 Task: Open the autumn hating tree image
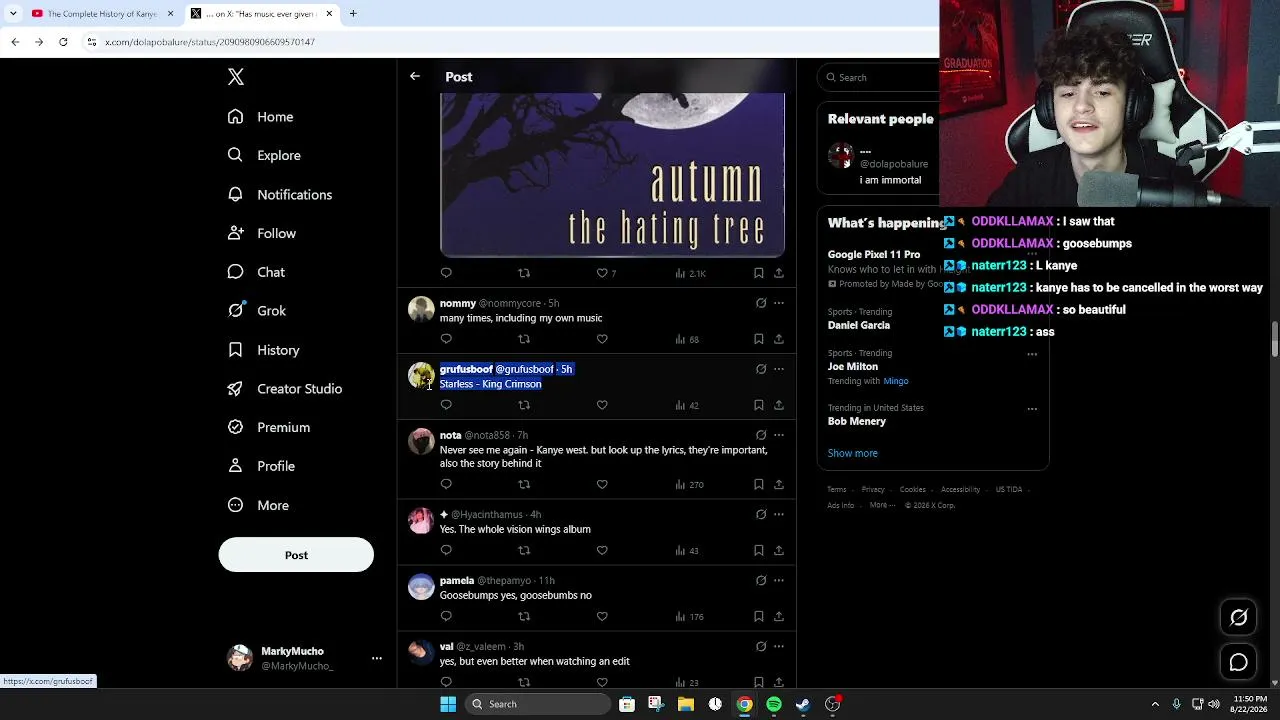pyautogui.click(x=612, y=174)
